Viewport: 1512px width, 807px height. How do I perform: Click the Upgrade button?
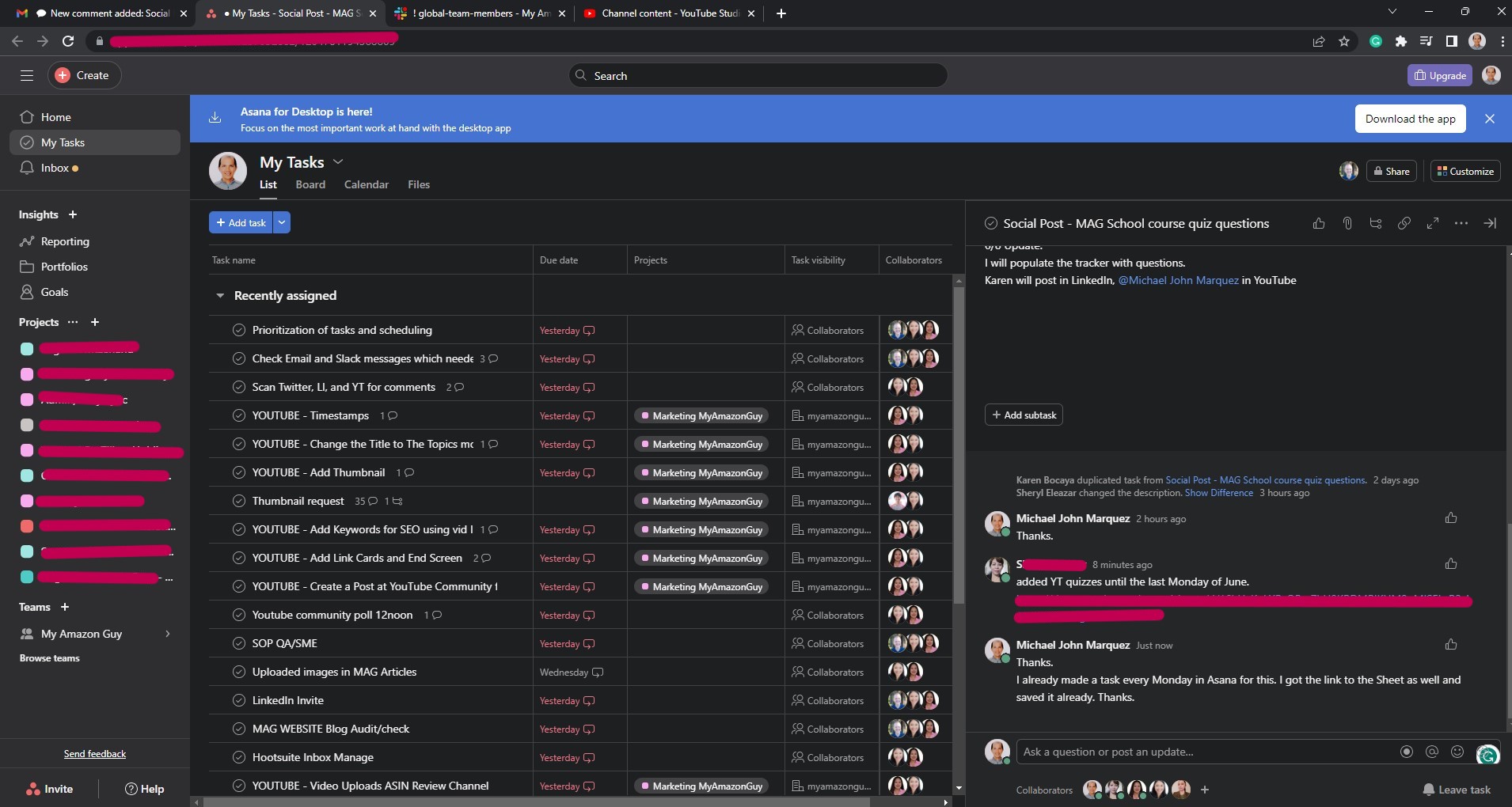[1440, 75]
